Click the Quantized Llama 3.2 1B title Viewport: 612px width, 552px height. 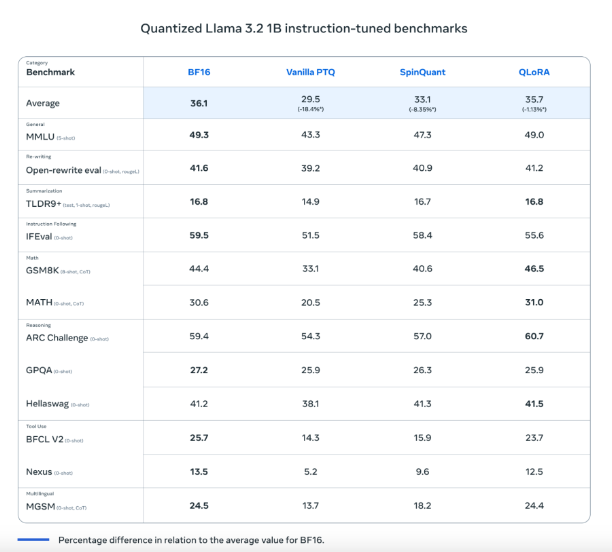tap(305, 28)
